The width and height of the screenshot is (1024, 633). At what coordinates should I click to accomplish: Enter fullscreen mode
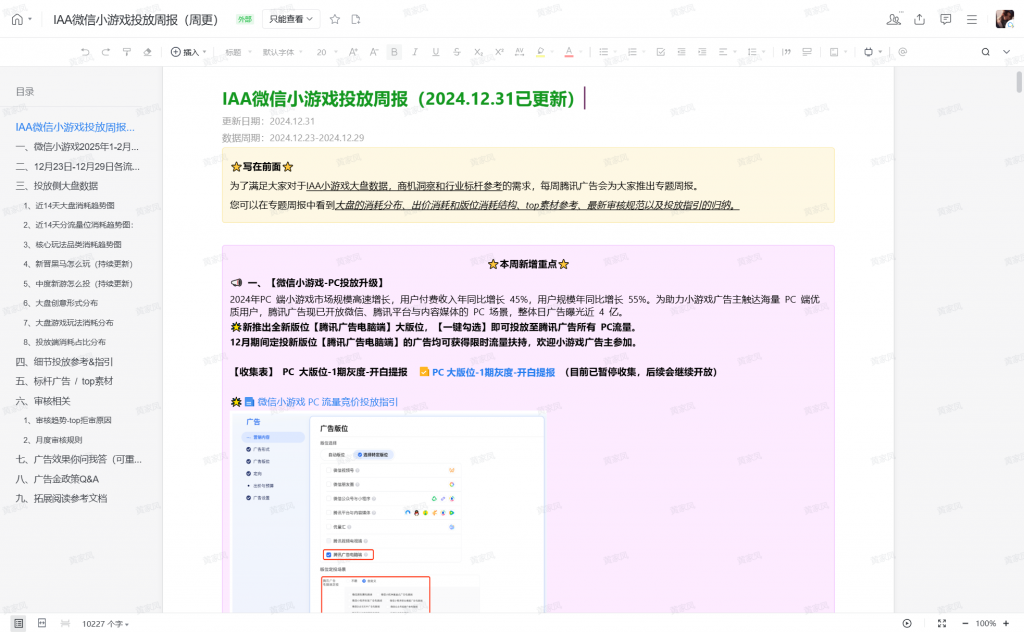point(942,624)
